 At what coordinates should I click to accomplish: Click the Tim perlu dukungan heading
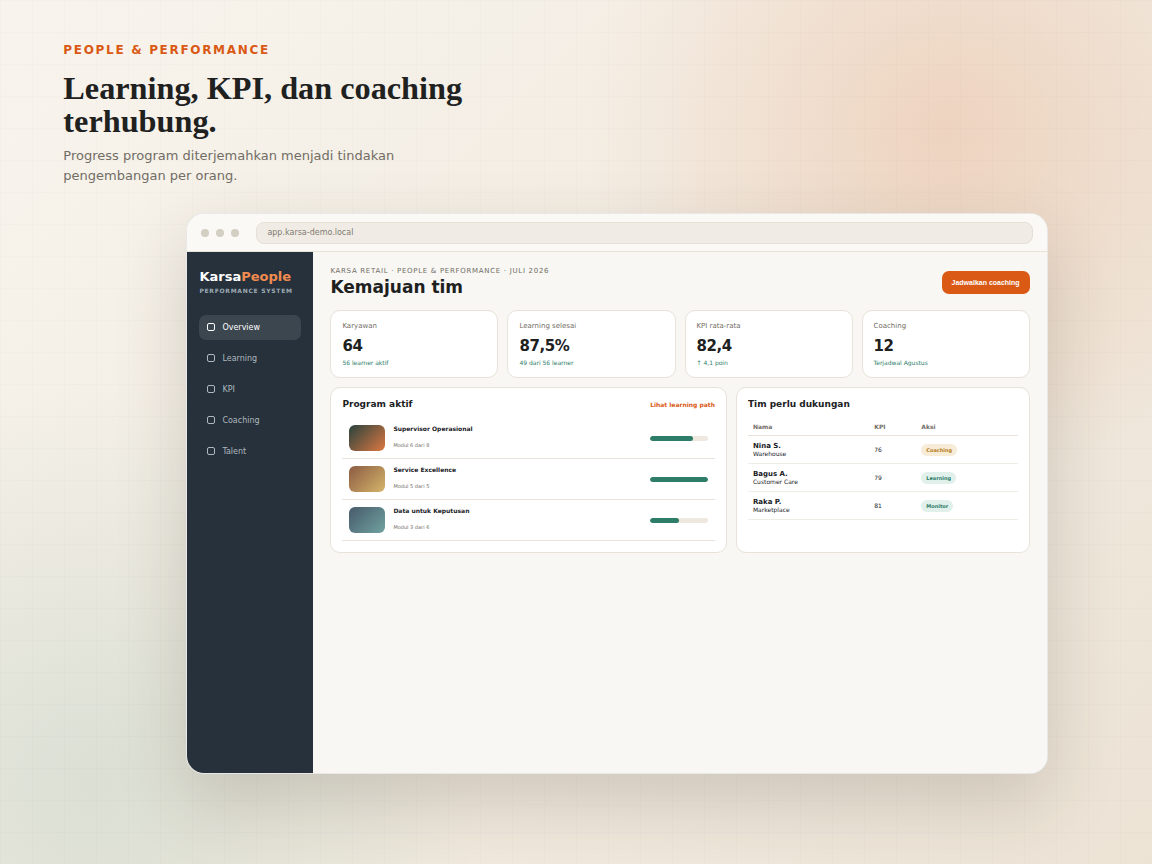click(799, 404)
